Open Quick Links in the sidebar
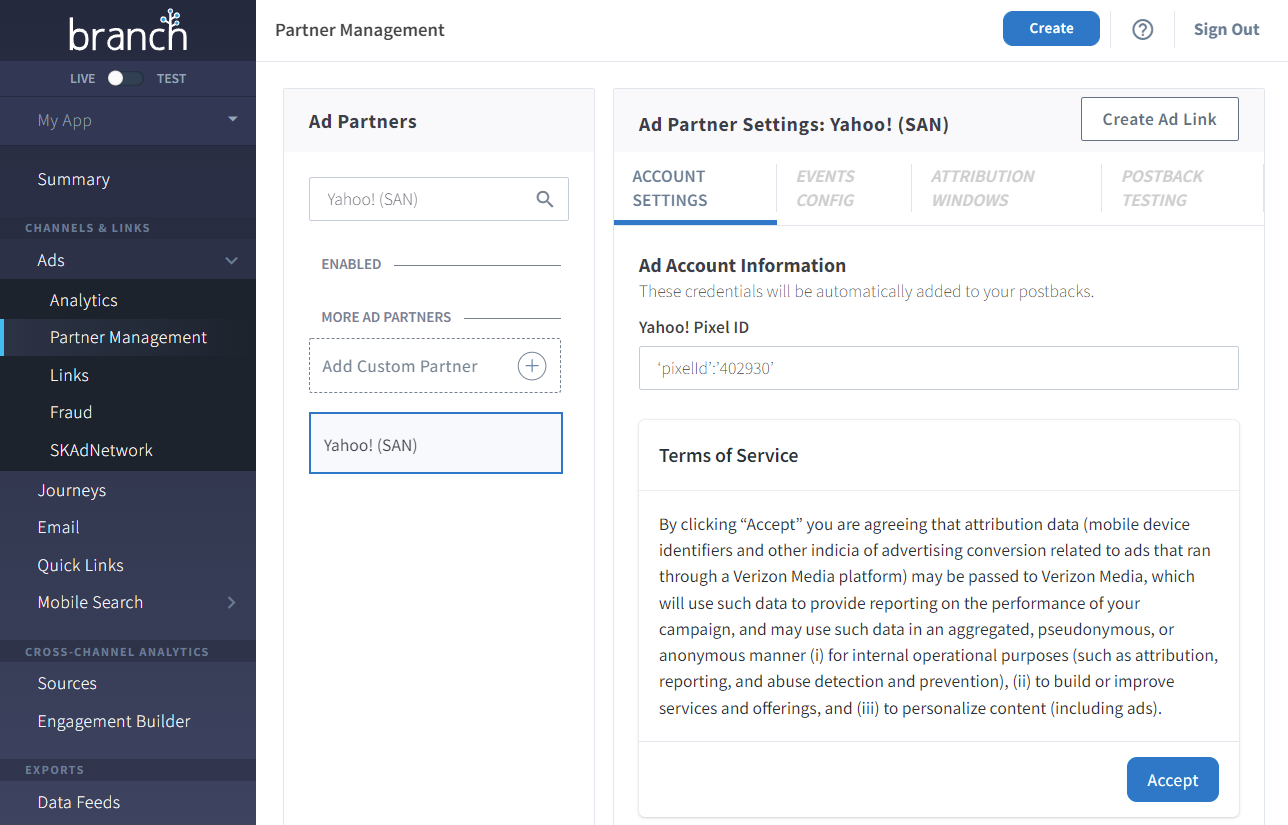Screen dimensions: 1288x825 coord(81,565)
